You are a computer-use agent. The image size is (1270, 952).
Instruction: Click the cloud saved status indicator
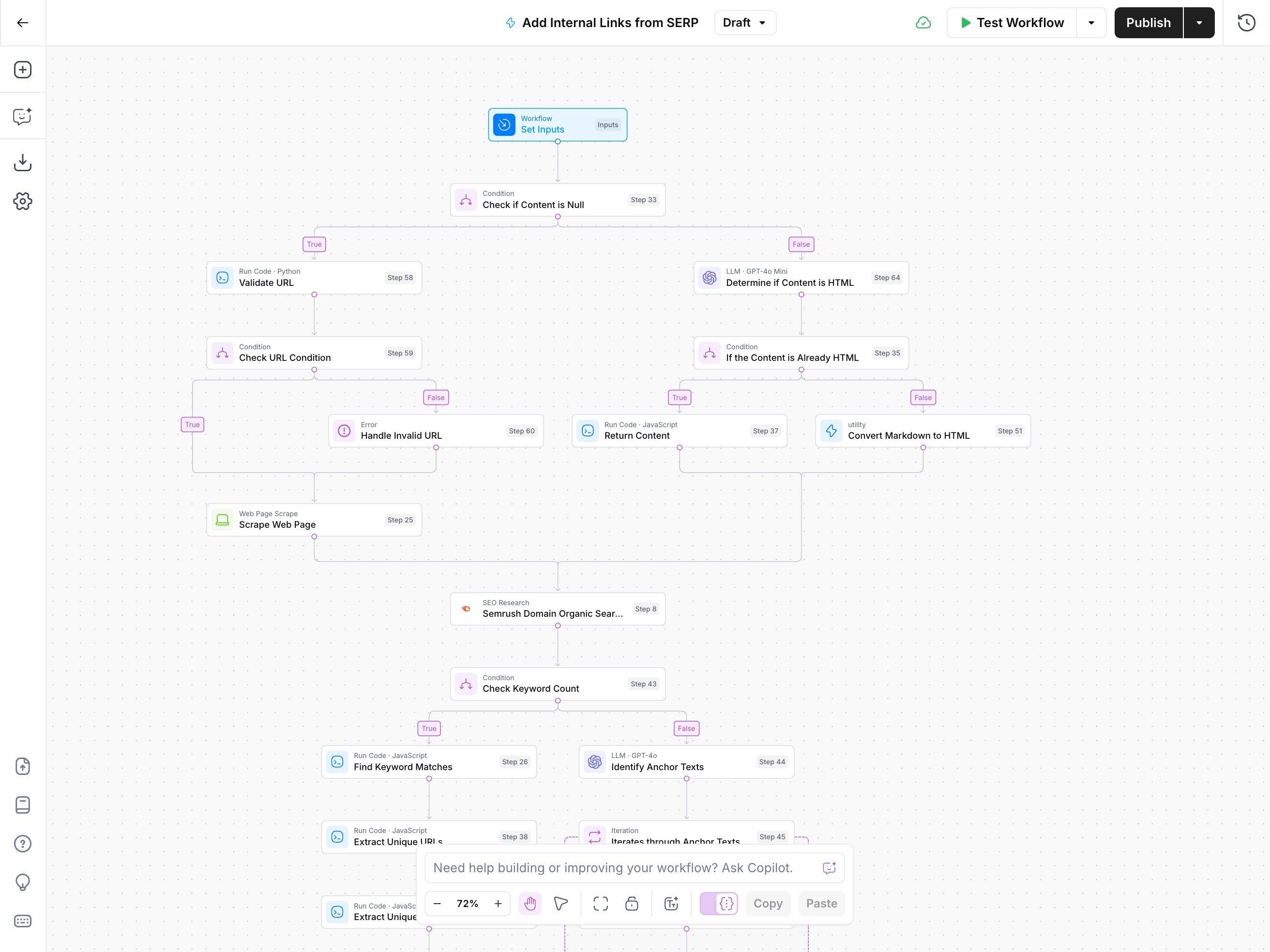pyautogui.click(x=922, y=23)
